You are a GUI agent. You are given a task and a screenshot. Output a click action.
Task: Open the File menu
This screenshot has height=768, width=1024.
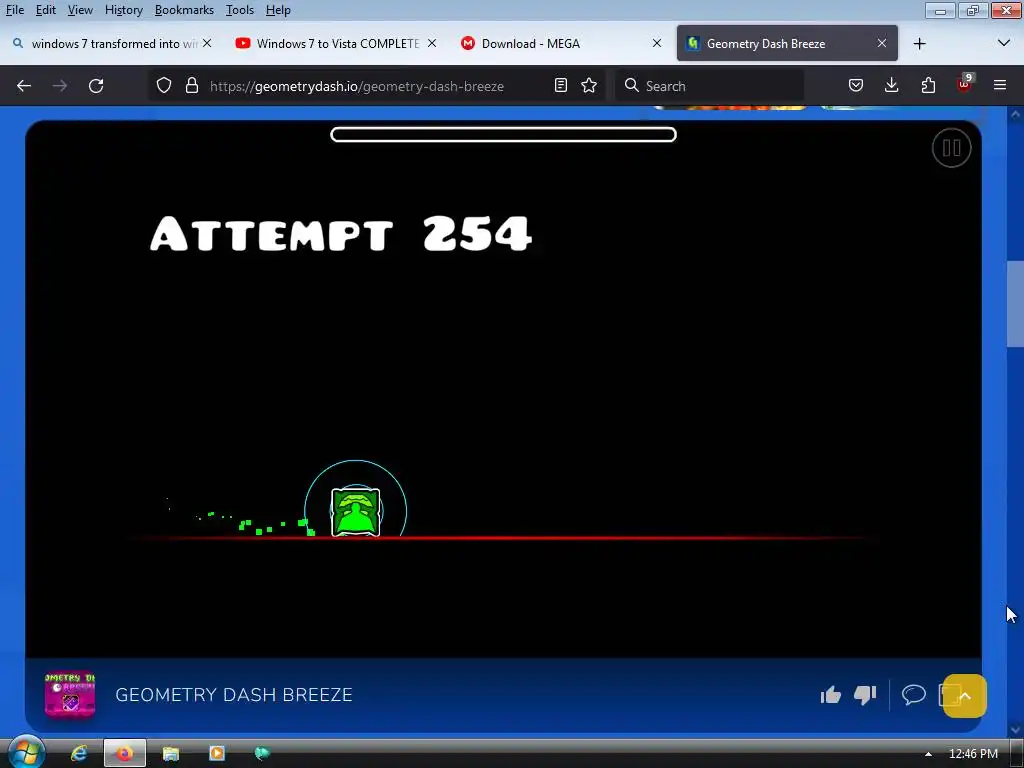[14, 10]
